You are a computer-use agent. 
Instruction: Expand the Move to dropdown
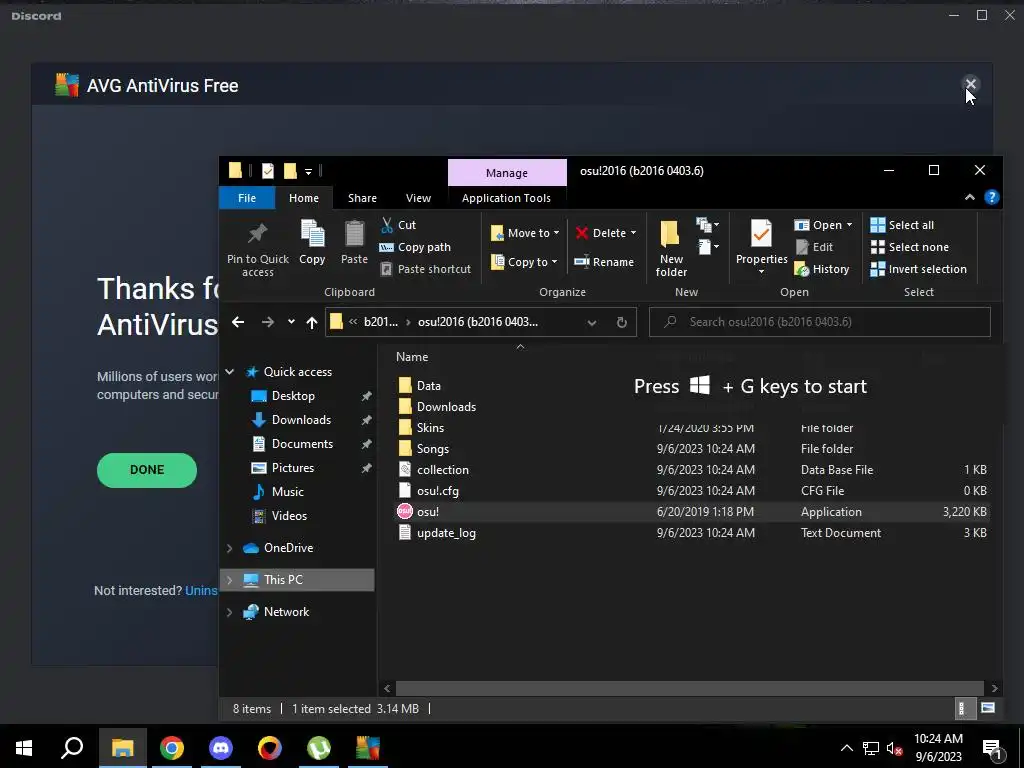[x=556, y=233]
